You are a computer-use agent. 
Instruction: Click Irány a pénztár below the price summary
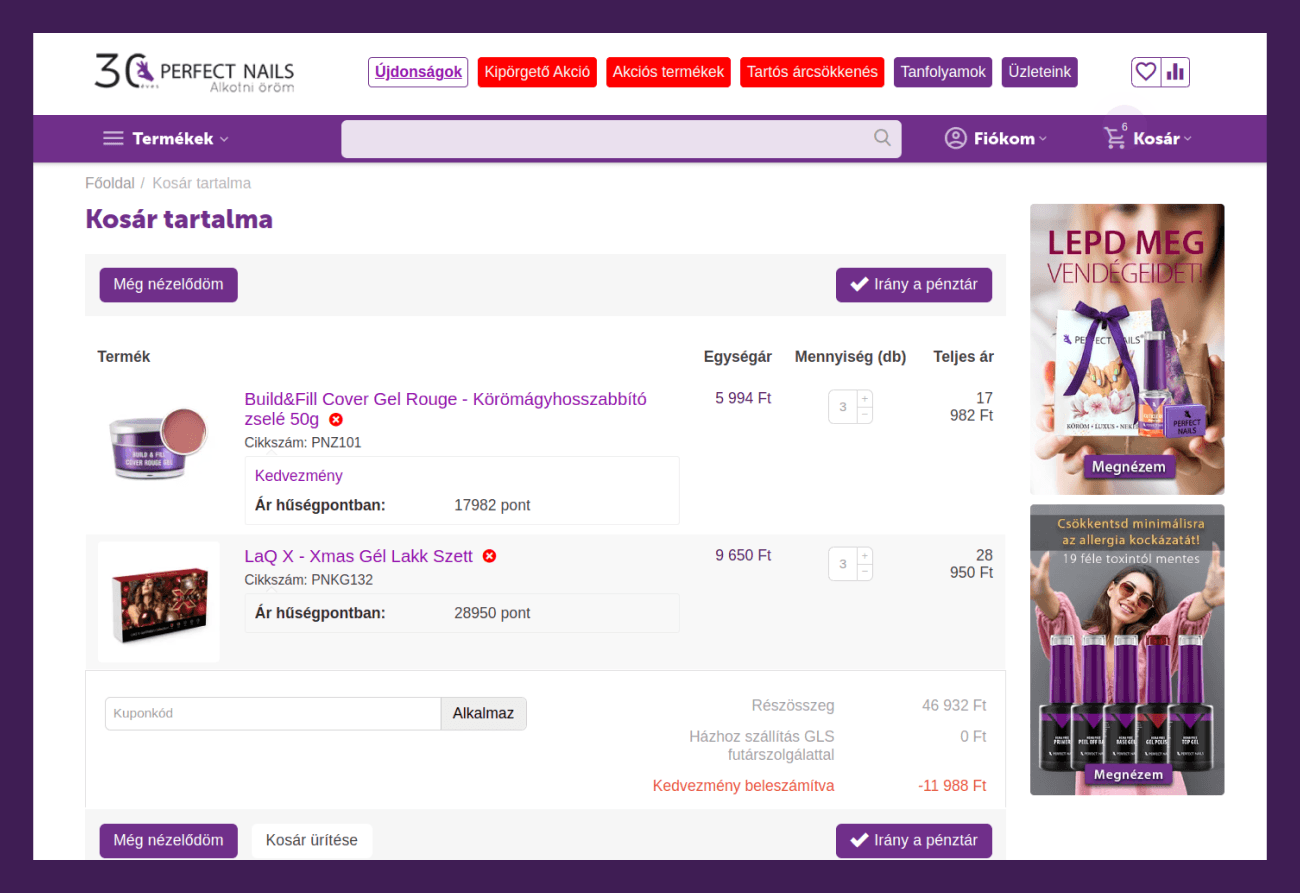[x=914, y=840]
